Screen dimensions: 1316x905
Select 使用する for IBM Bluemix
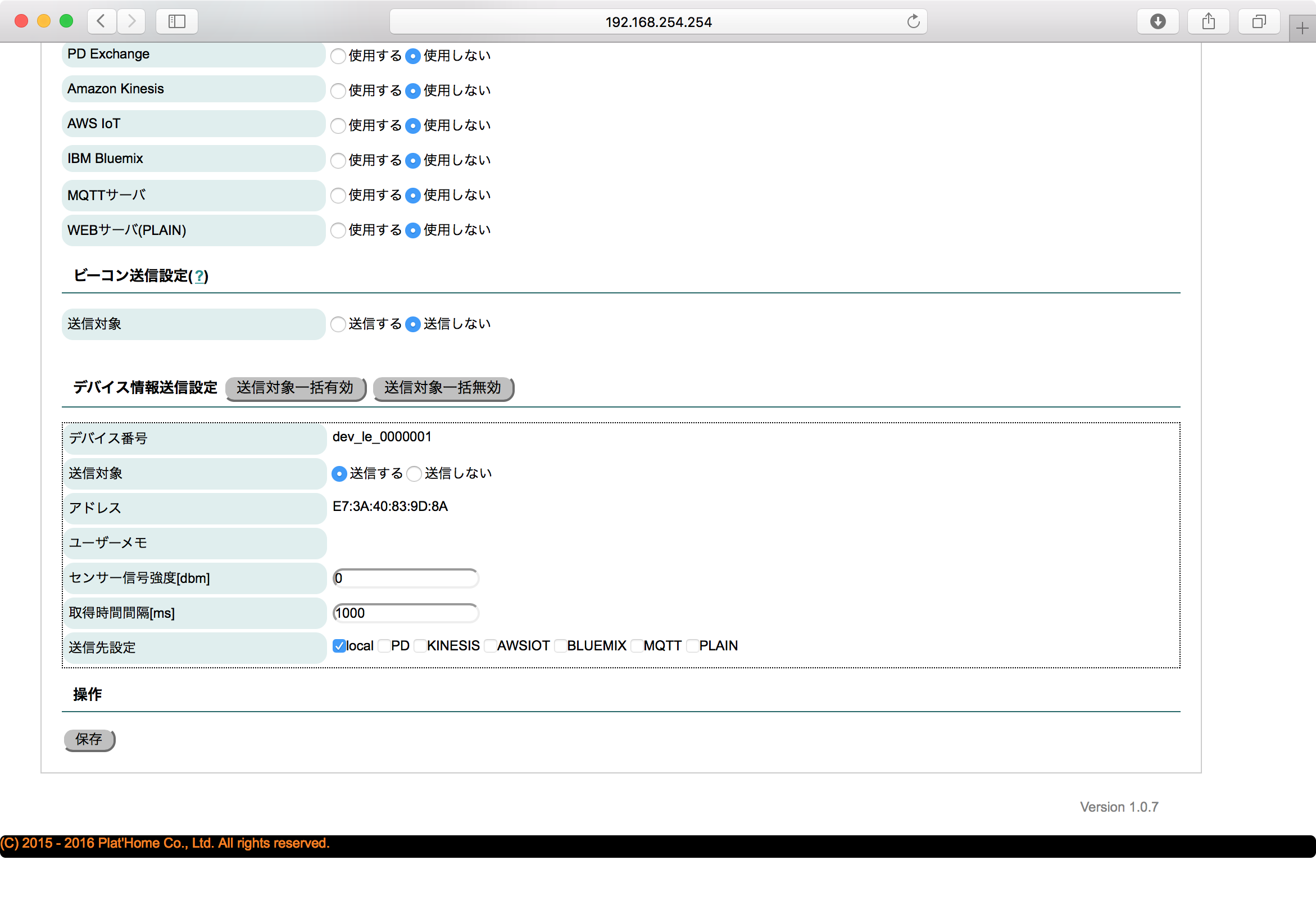pyautogui.click(x=338, y=160)
